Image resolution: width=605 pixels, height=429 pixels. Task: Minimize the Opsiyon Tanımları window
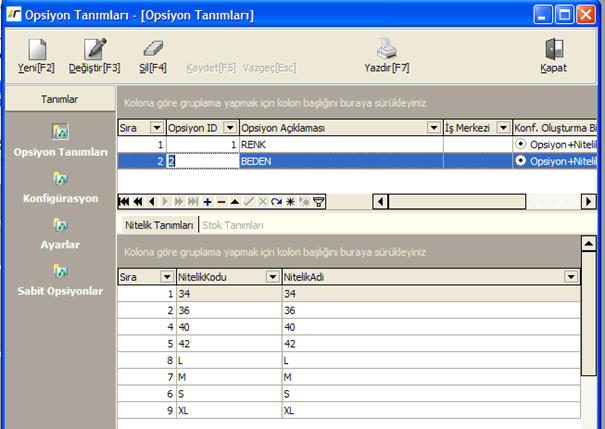click(x=542, y=15)
